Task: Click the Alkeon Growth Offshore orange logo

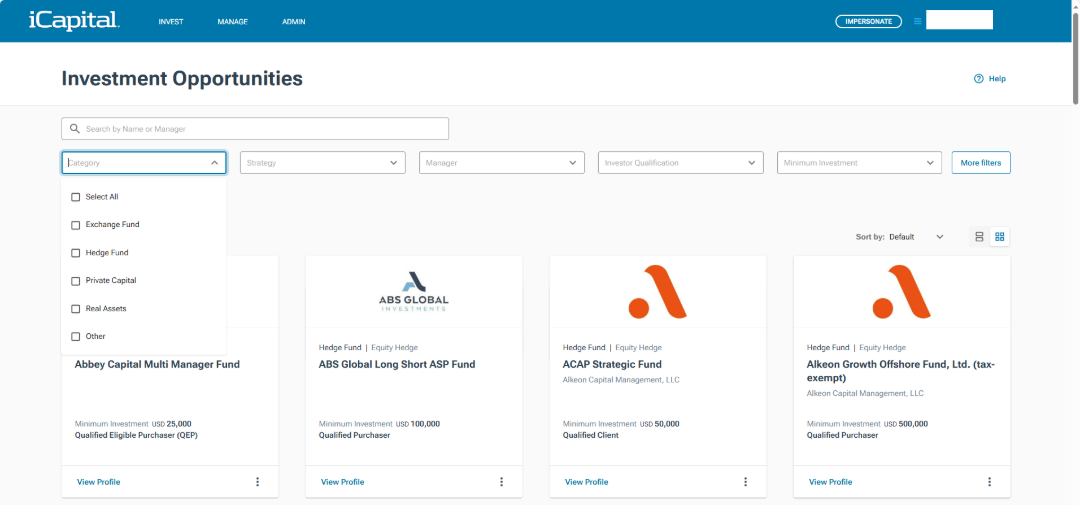Action: tap(902, 292)
